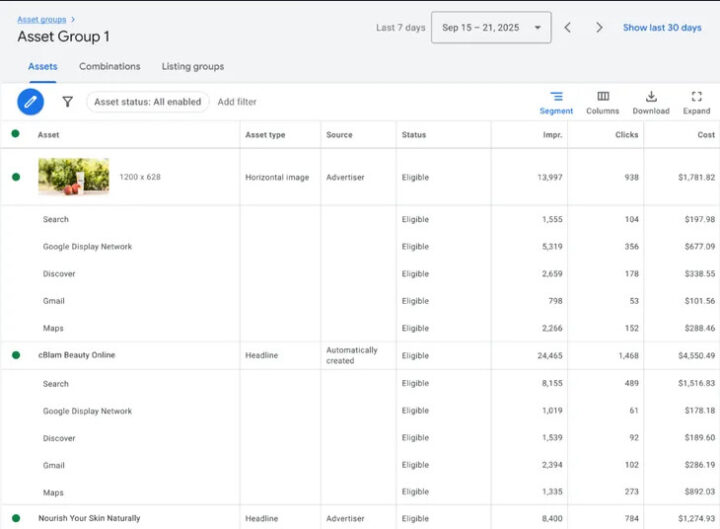The height and width of the screenshot is (529, 720).
Task: Sort by the Status column header
Action: point(414,135)
